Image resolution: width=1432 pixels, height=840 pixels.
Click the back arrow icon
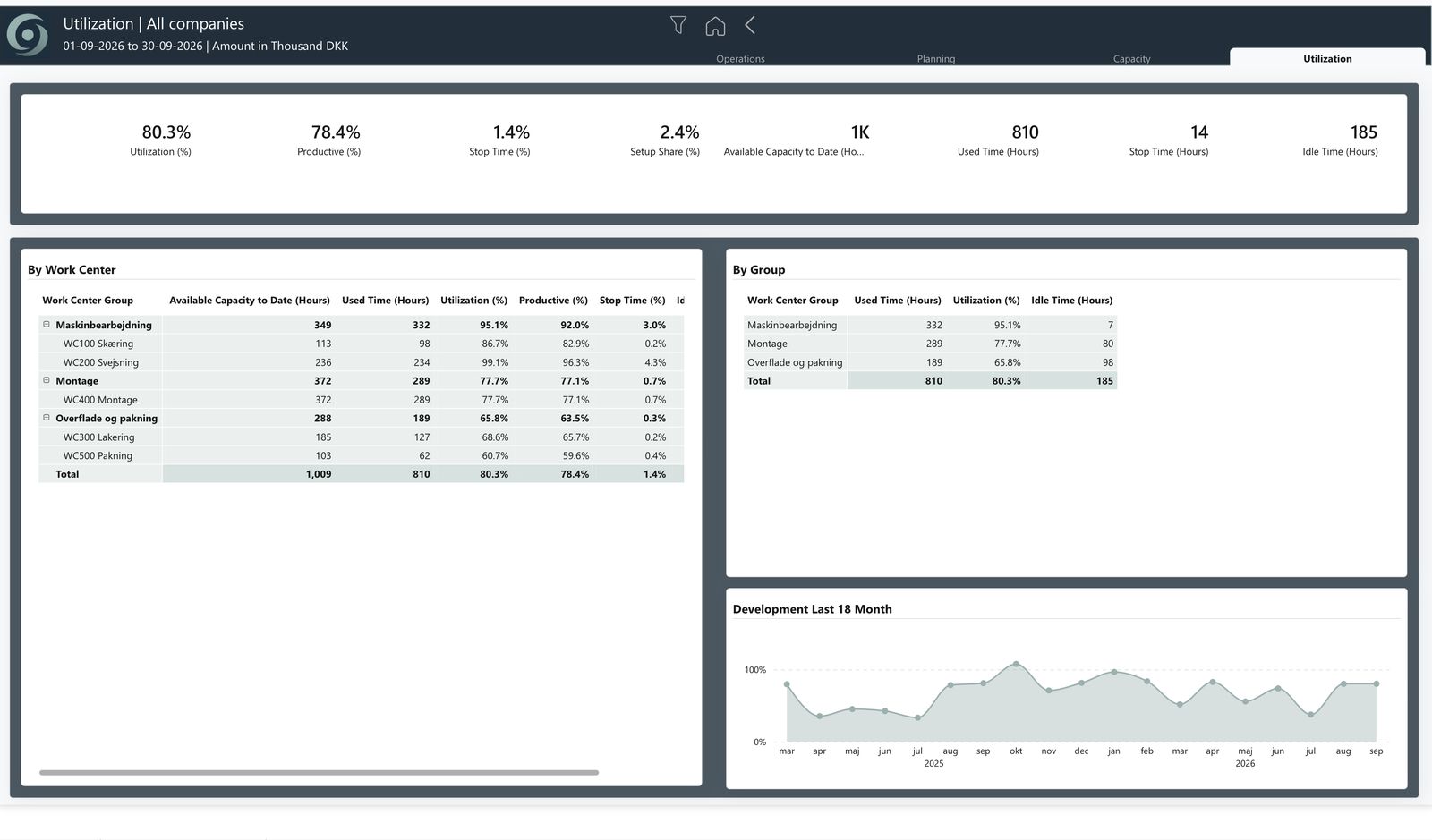pos(750,26)
